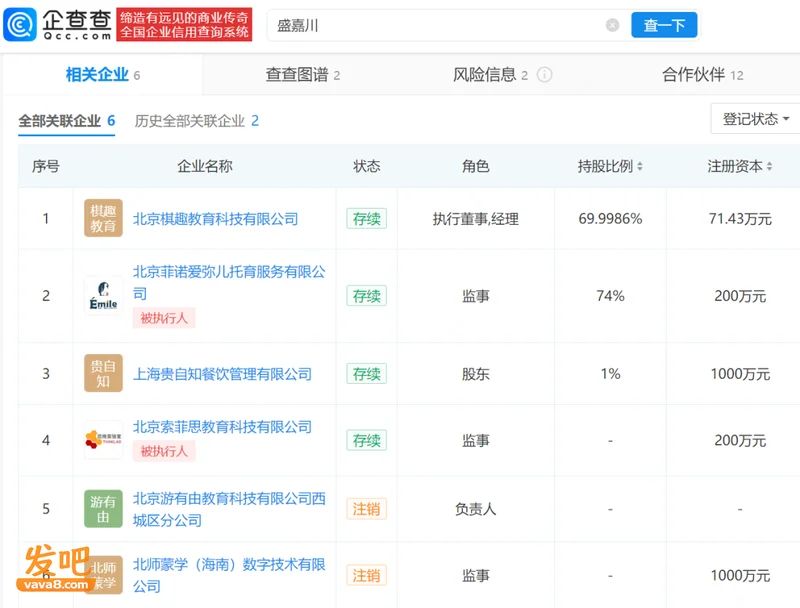Open 北师蒙学（海南）数字技术有限公司 link
Viewport: 800px width, 608px height.
click(229, 575)
